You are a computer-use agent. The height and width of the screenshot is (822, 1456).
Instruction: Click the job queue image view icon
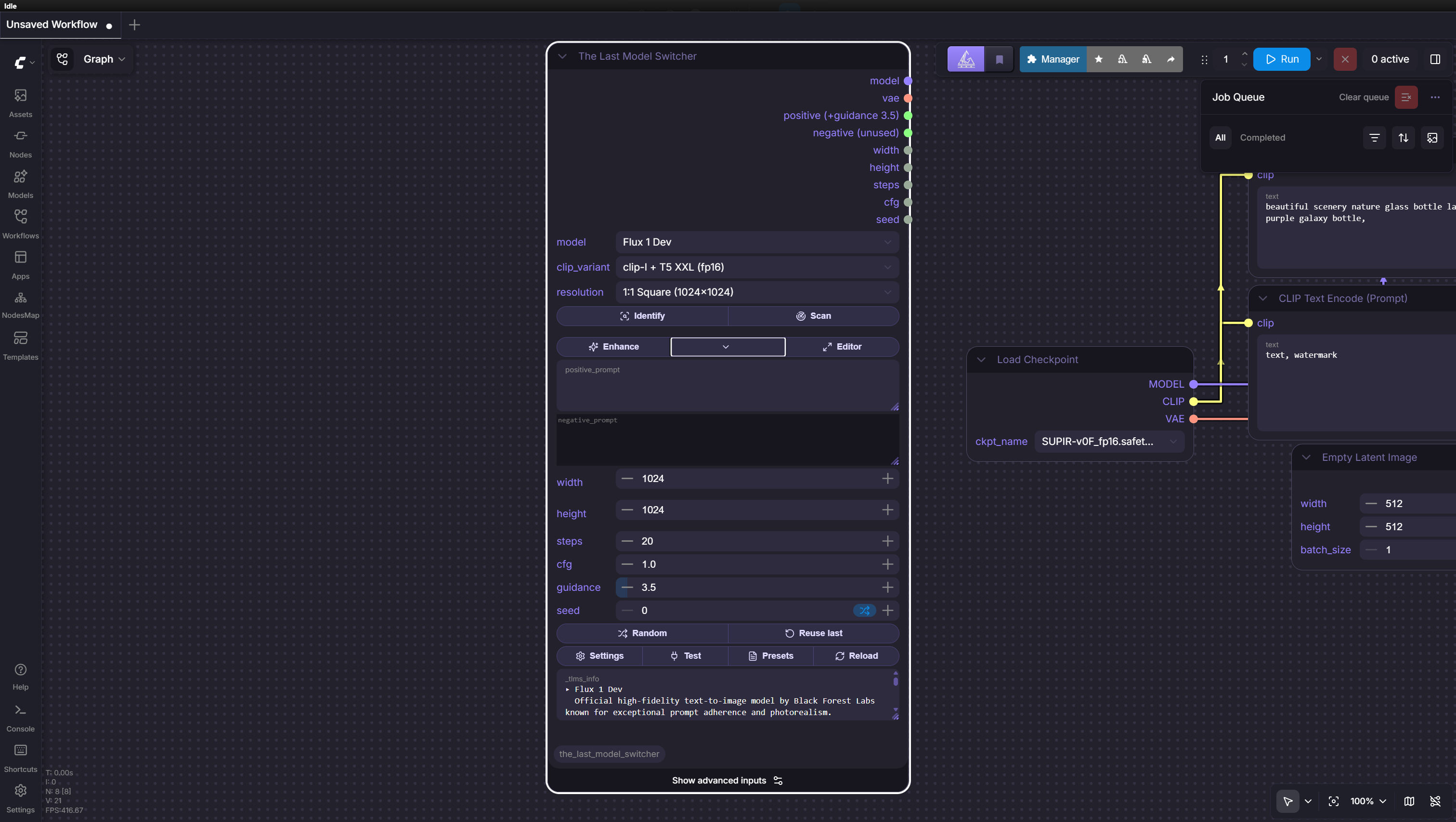(1432, 138)
